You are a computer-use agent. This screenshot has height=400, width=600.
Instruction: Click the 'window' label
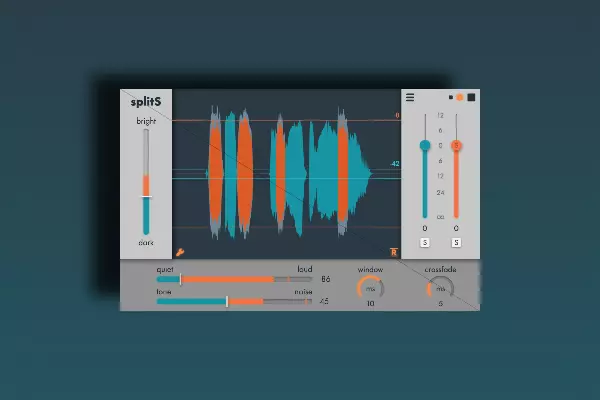point(370,269)
